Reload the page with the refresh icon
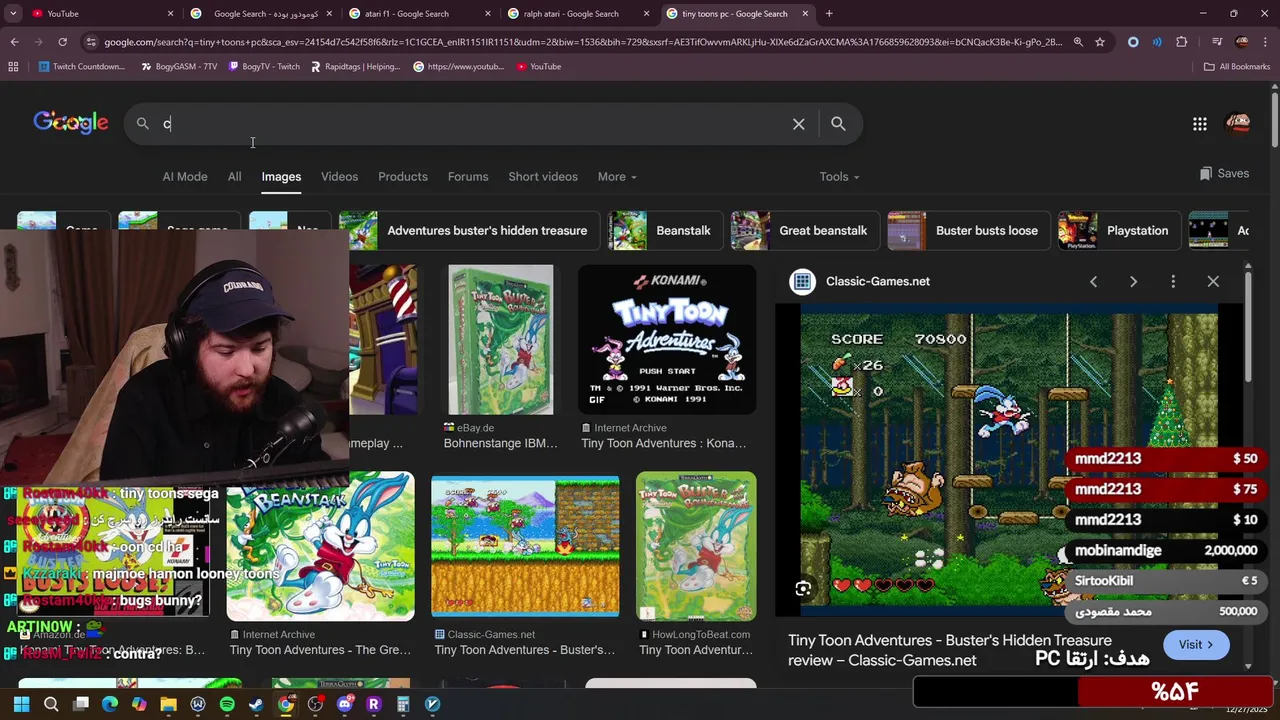Viewport: 1280px width, 720px height. 62,42
